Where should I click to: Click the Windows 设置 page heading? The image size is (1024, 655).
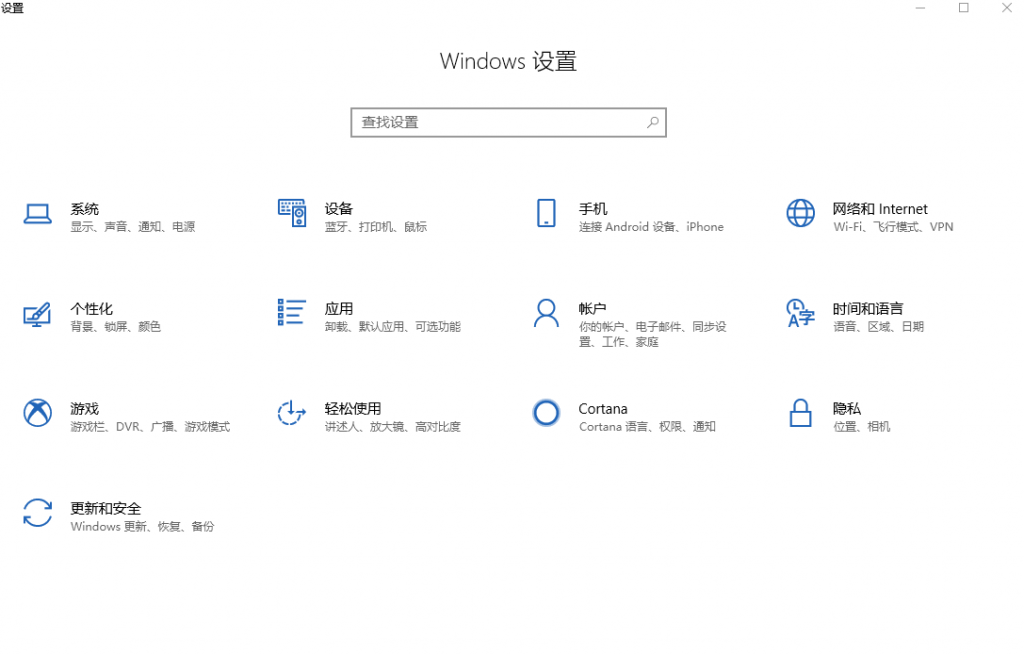[508, 61]
